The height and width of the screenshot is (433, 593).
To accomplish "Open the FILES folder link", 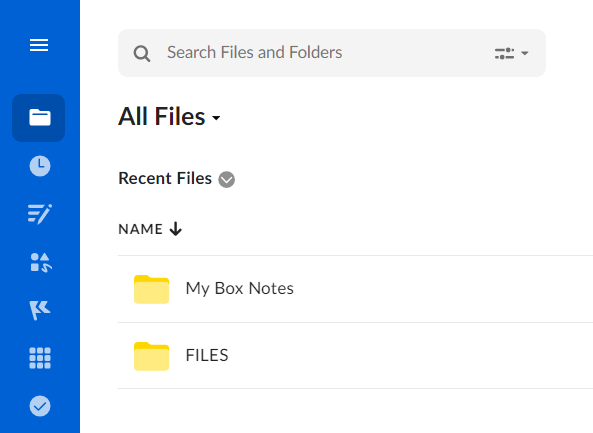I will (x=207, y=355).
